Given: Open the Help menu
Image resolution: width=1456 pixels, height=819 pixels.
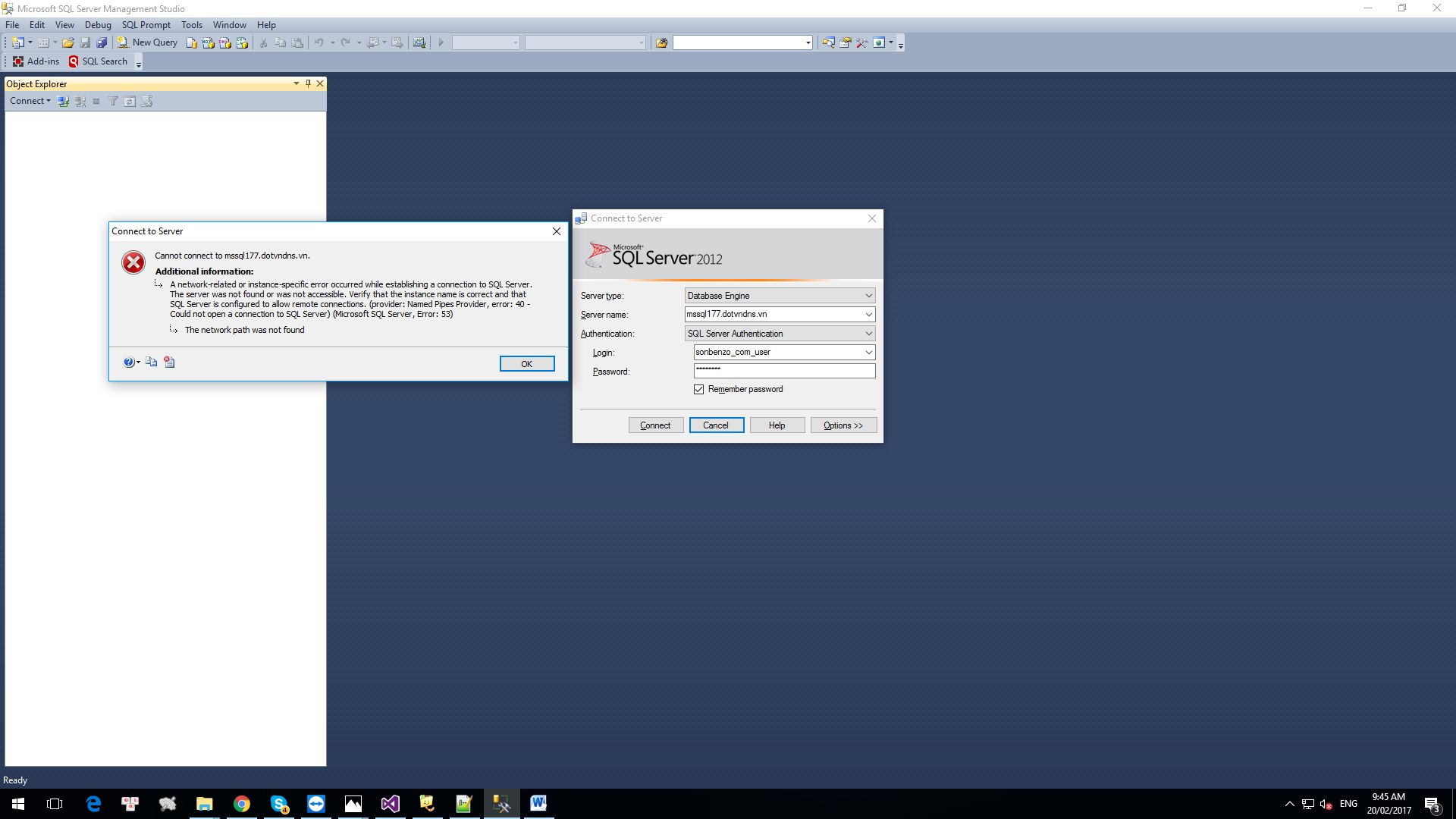Looking at the screenshot, I should click(x=266, y=25).
